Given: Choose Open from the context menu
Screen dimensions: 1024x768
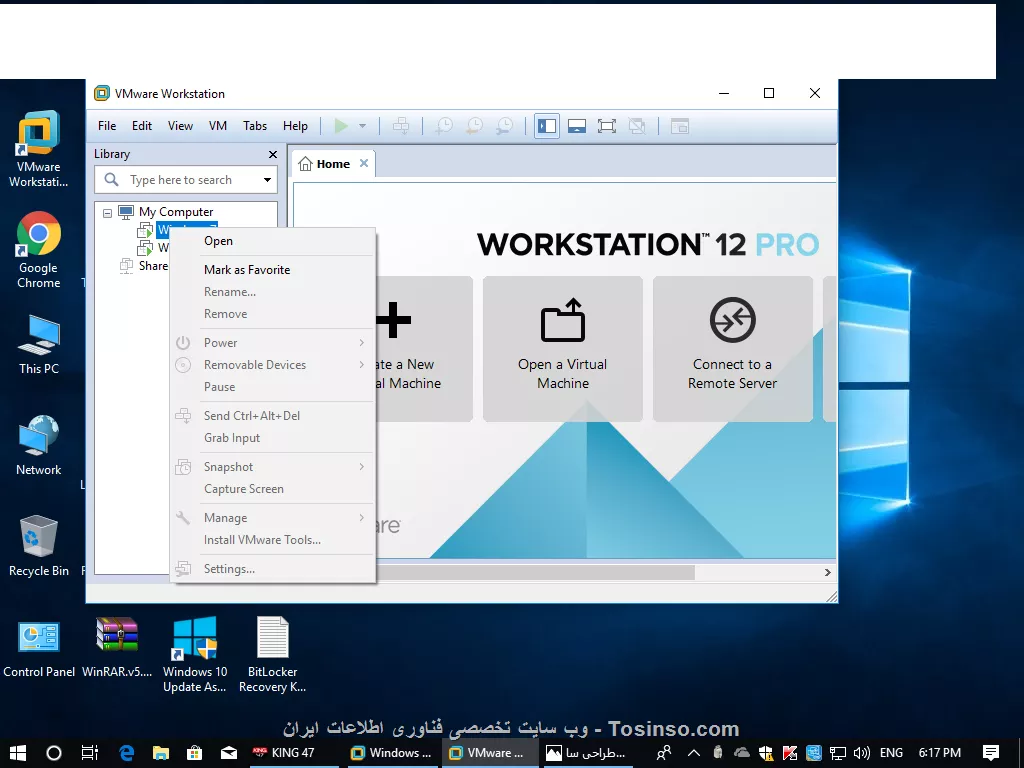Looking at the screenshot, I should [272, 241].
